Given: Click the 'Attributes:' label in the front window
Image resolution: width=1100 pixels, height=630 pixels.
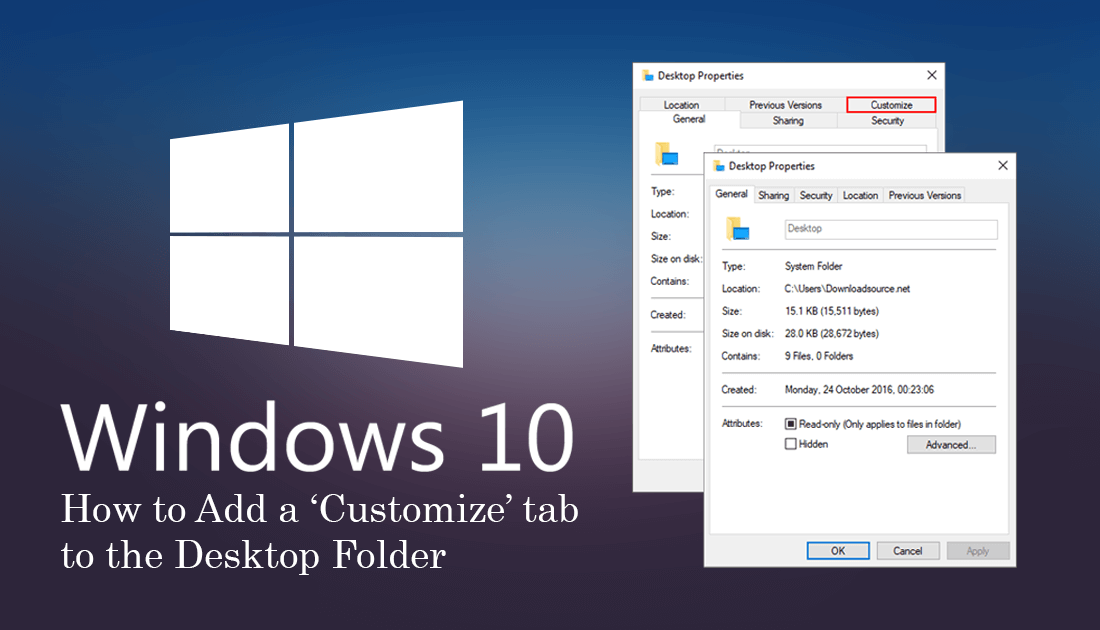Looking at the screenshot, I should (x=742, y=423).
